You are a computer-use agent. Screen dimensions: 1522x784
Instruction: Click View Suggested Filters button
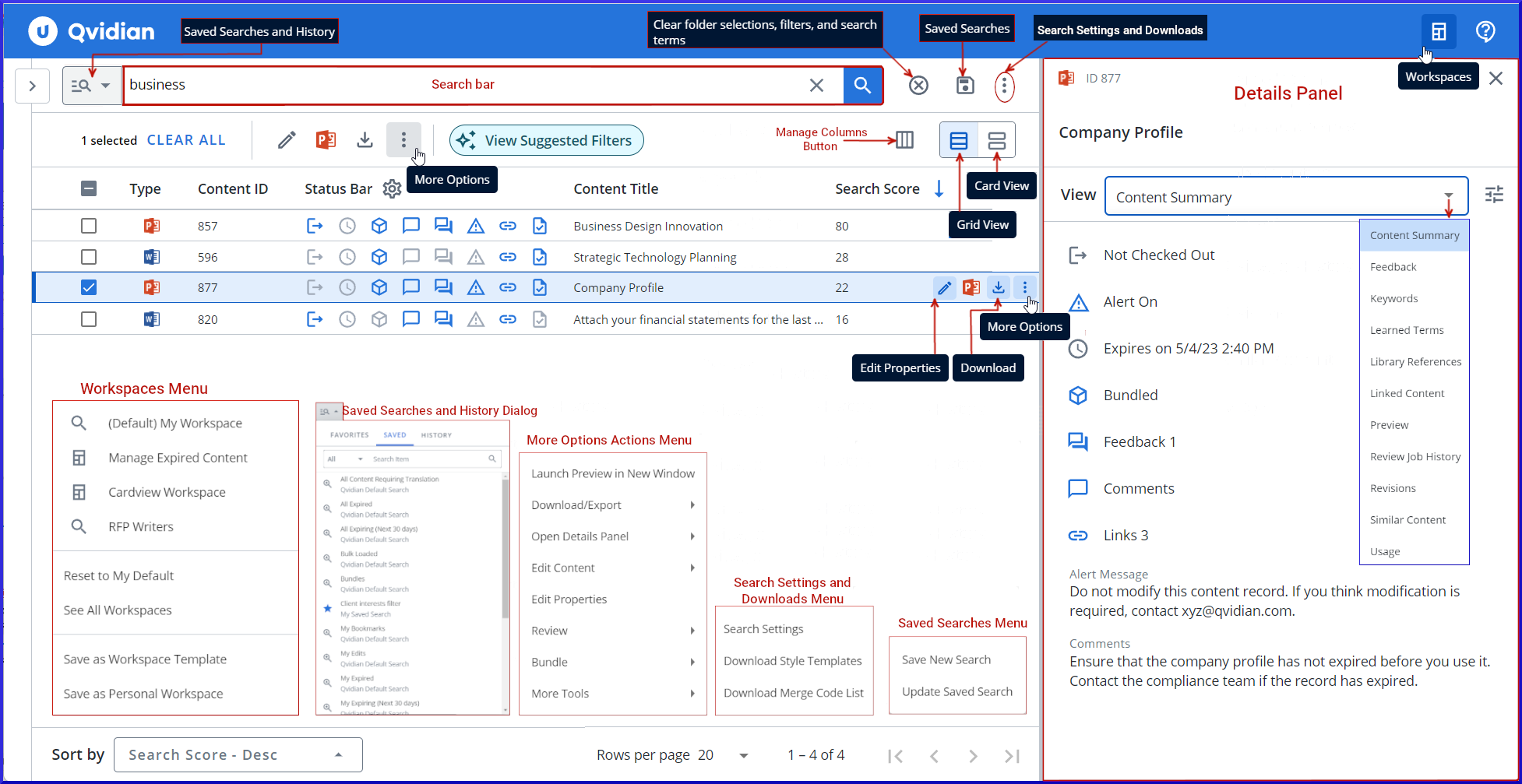coord(547,140)
